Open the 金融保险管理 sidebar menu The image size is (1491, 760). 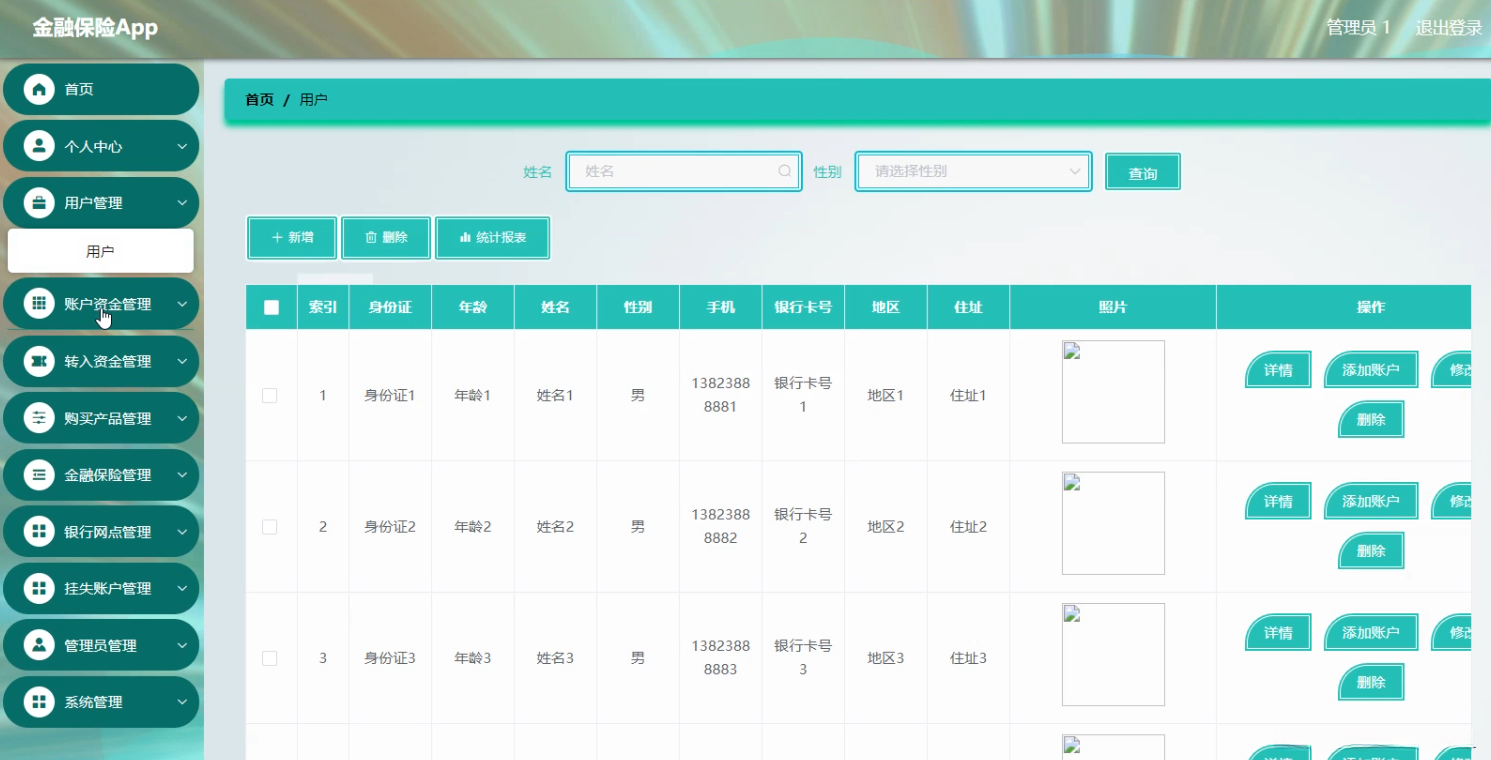click(101, 475)
